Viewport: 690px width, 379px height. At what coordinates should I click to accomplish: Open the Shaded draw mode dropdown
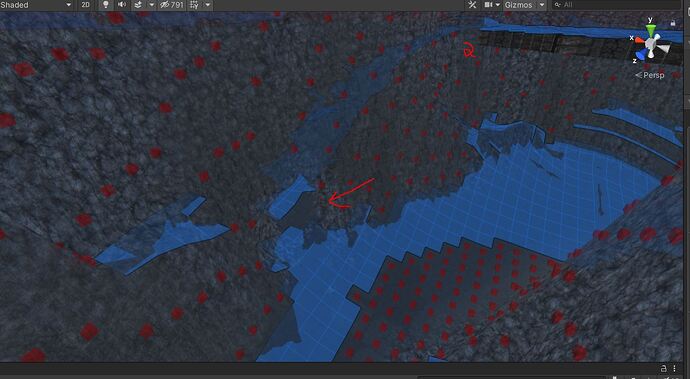[x=36, y=5]
